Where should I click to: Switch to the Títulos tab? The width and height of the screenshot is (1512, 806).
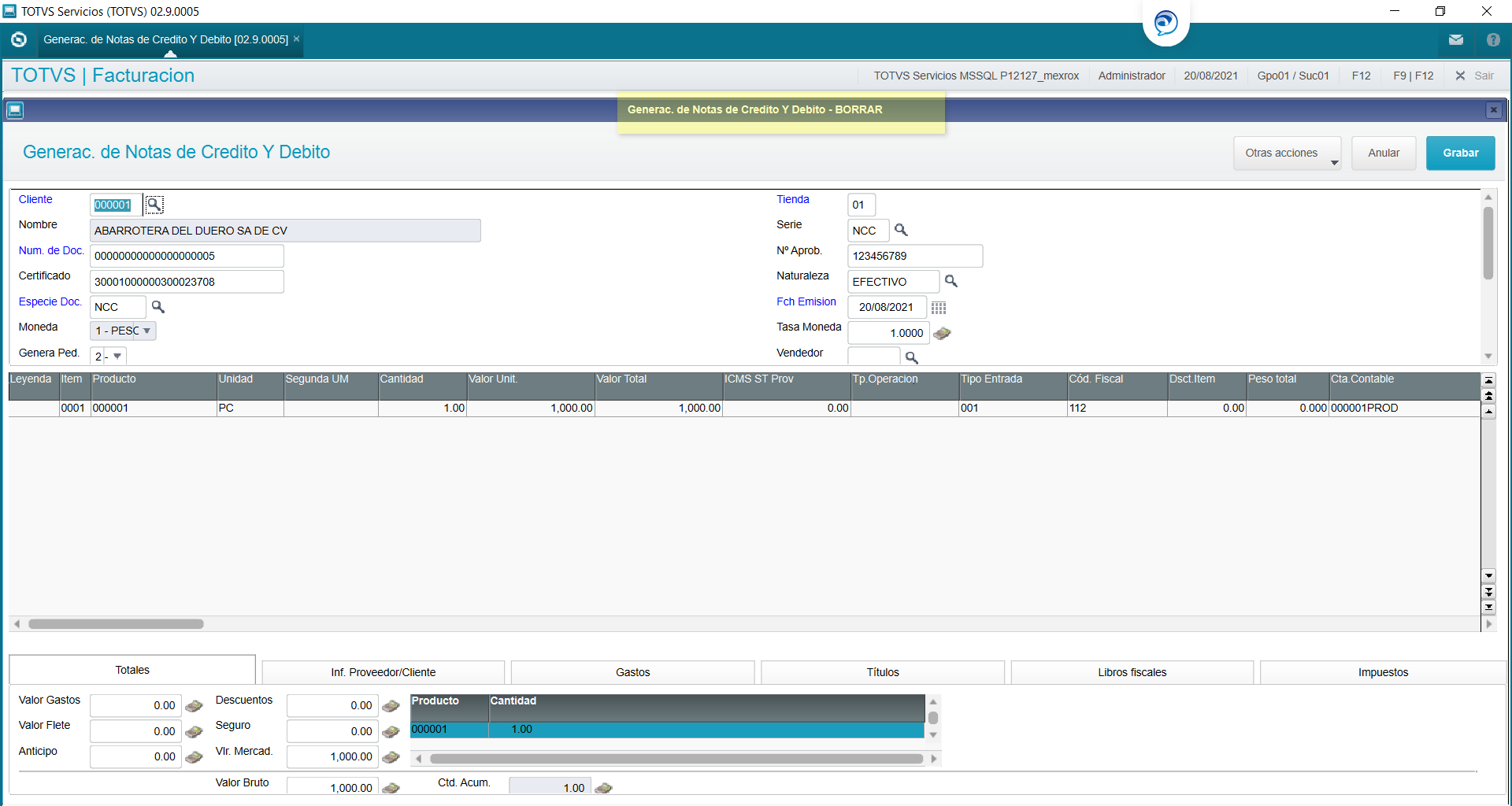pyautogui.click(x=883, y=672)
